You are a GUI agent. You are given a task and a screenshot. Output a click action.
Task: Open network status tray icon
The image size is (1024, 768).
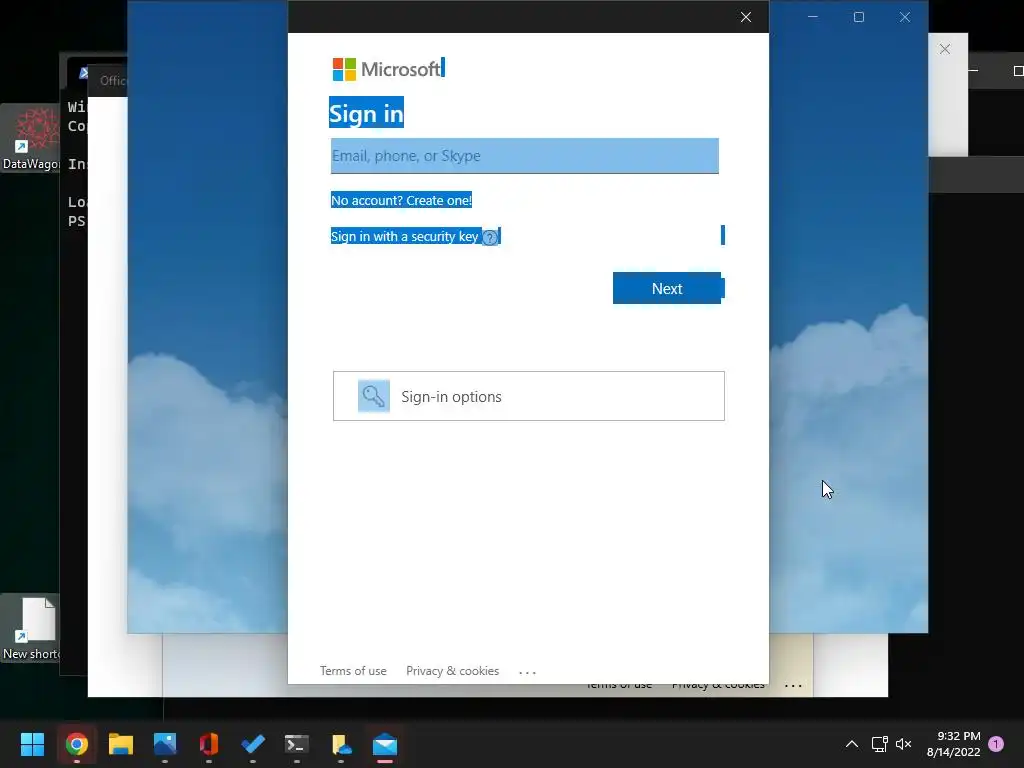click(x=879, y=744)
